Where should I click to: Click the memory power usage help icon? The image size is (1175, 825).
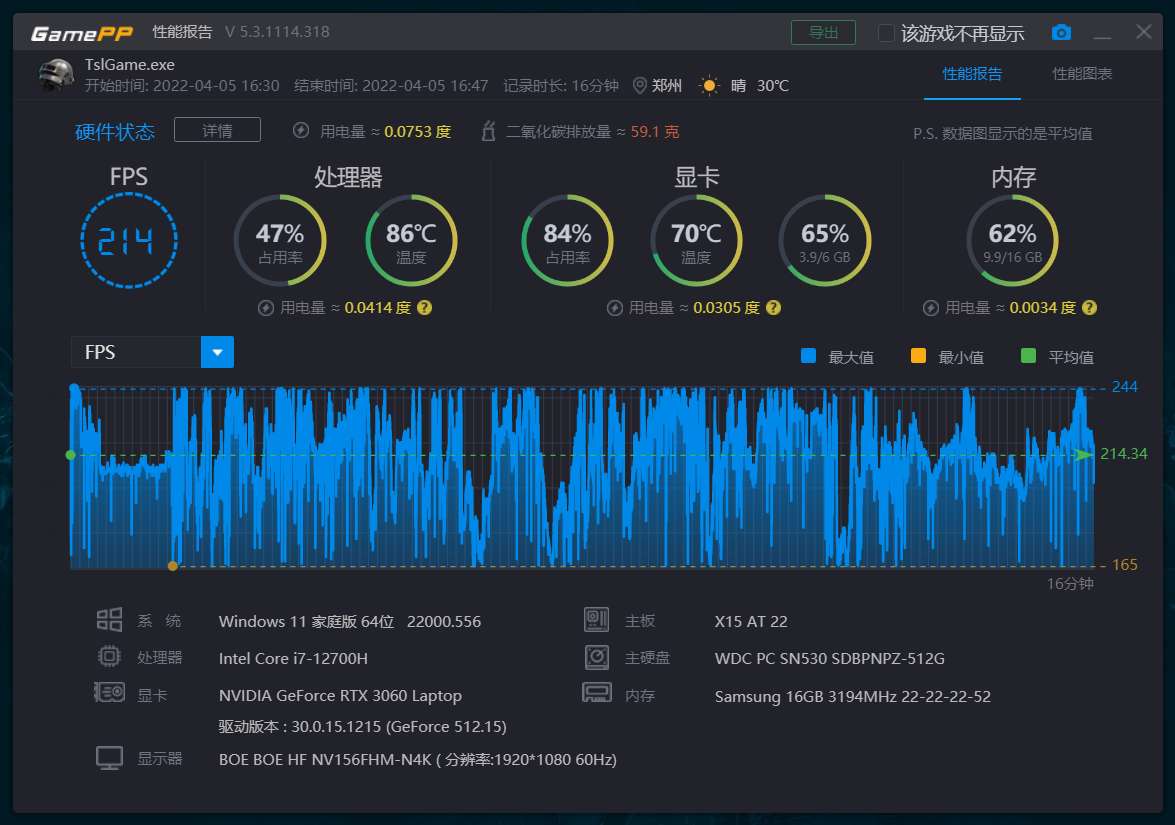[1089, 308]
